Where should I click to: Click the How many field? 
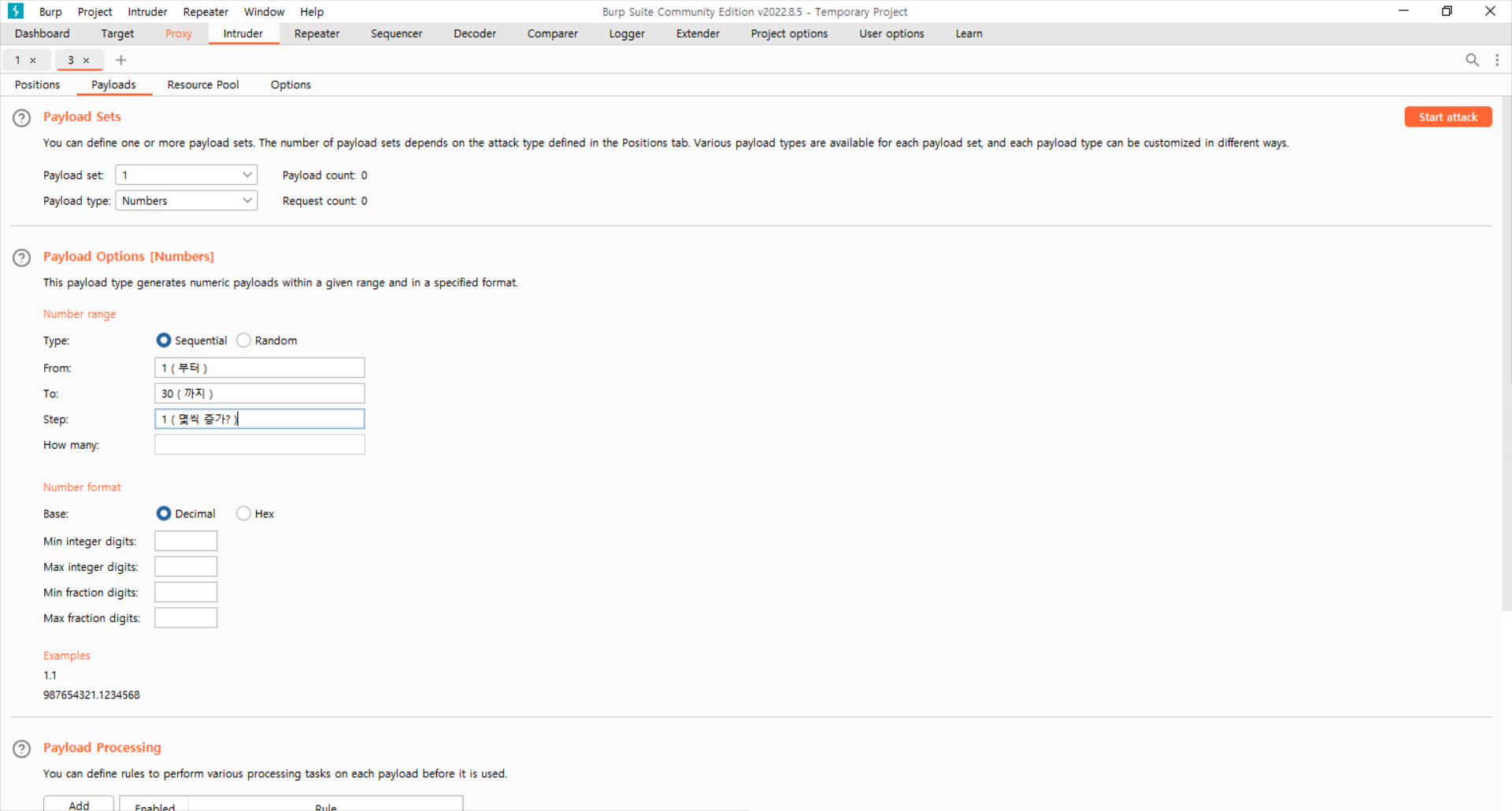260,445
